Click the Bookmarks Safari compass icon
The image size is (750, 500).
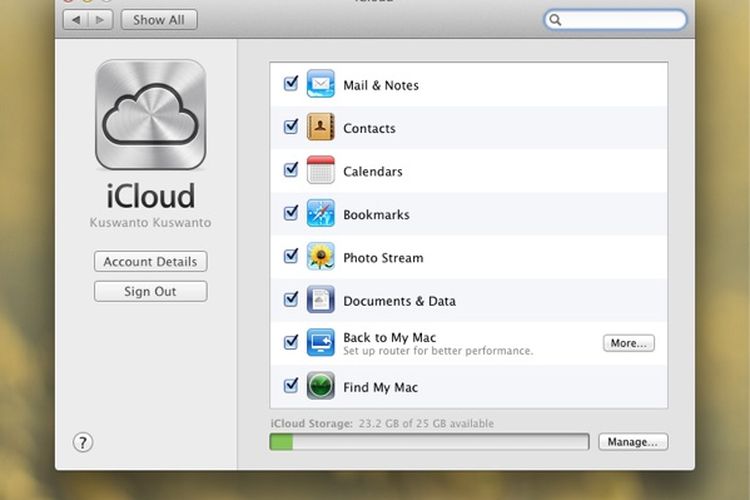click(320, 213)
